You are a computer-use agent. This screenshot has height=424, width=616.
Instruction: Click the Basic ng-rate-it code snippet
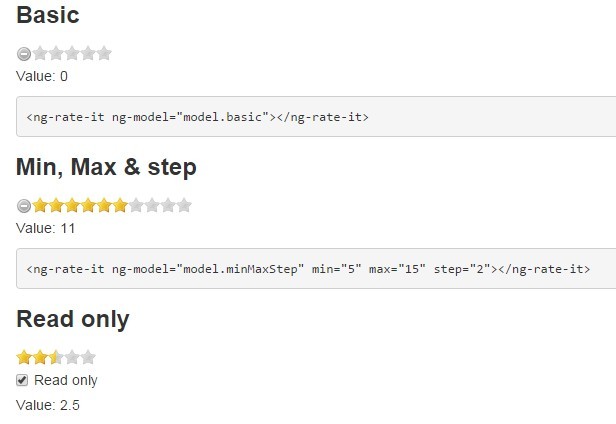(198, 117)
